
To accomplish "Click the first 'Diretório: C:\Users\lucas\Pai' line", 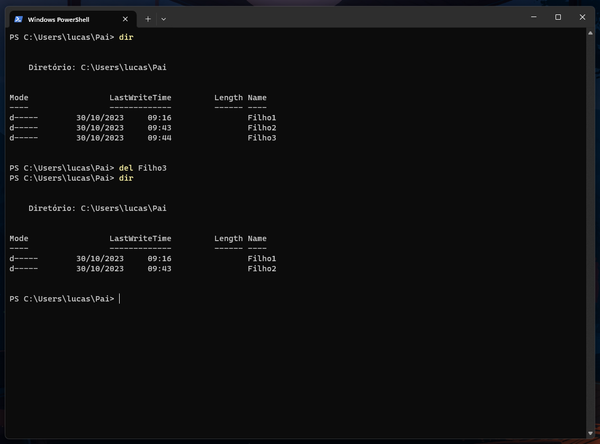I will point(97,67).
